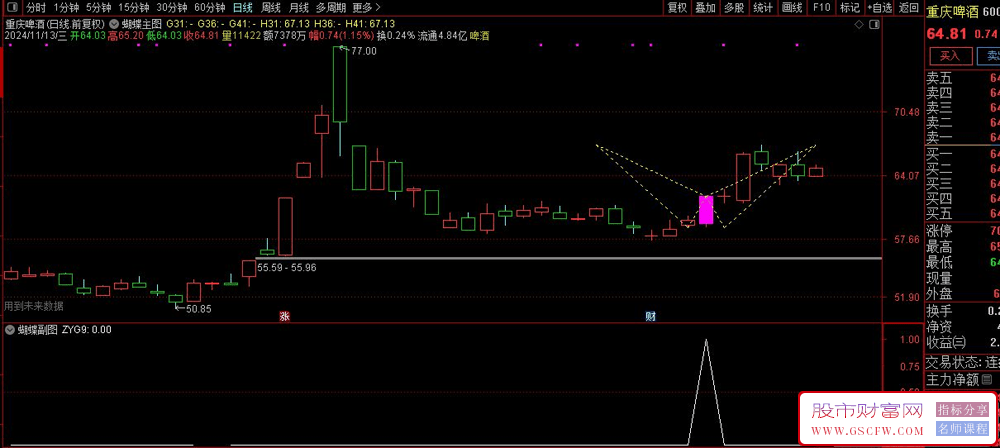Click the 财 marker below the chart
This screenshot has width=1000, height=448.
coord(650,317)
